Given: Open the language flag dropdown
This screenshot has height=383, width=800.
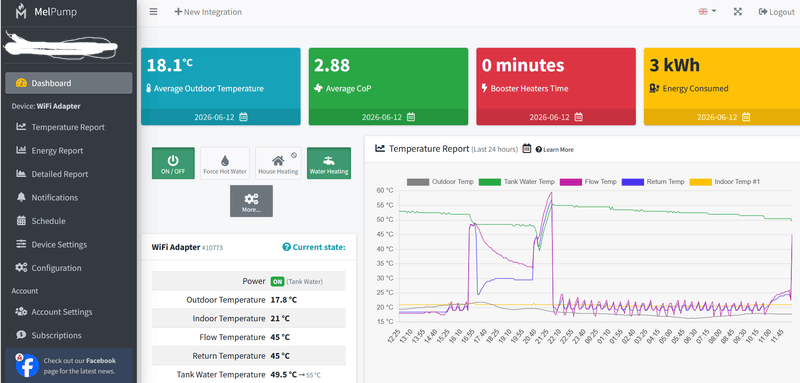Looking at the screenshot, I should click(x=707, y=12).
